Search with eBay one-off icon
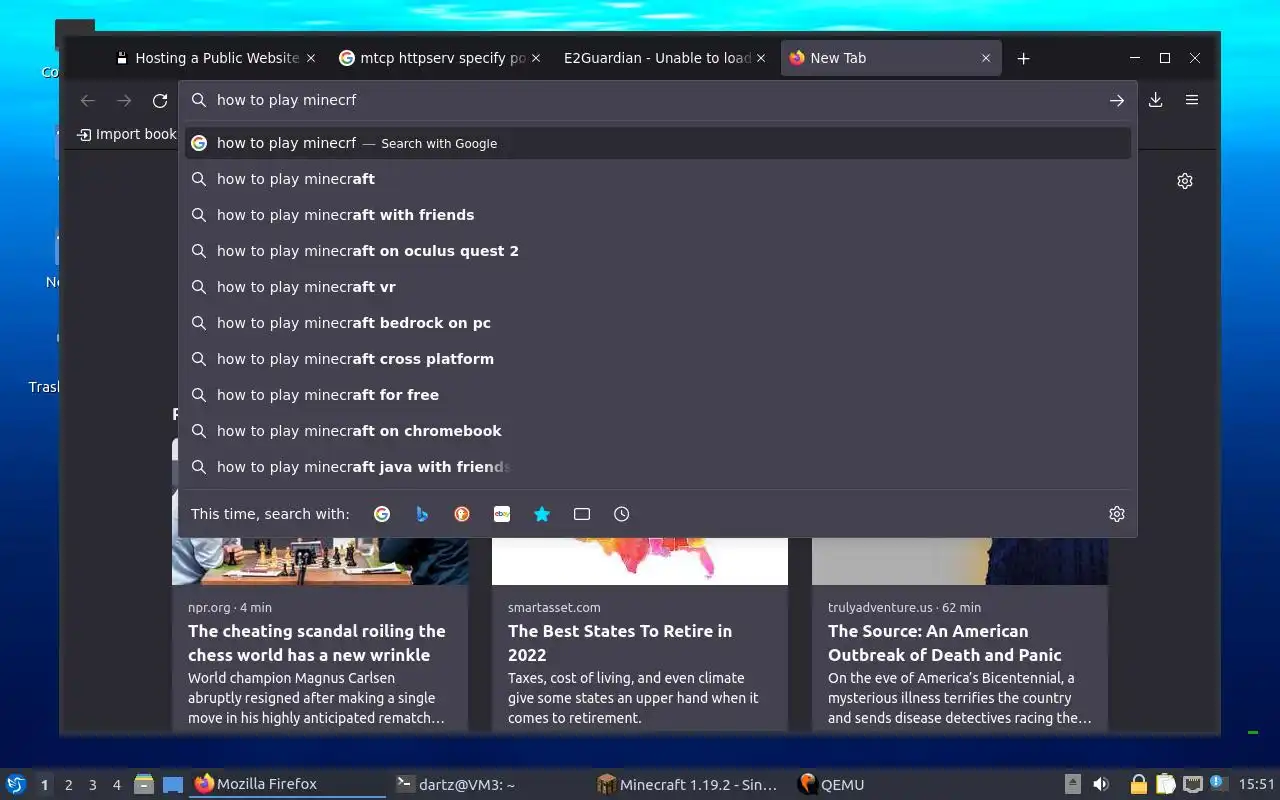Viewport: 1280px width, 800px height. (x=502, y=514)
